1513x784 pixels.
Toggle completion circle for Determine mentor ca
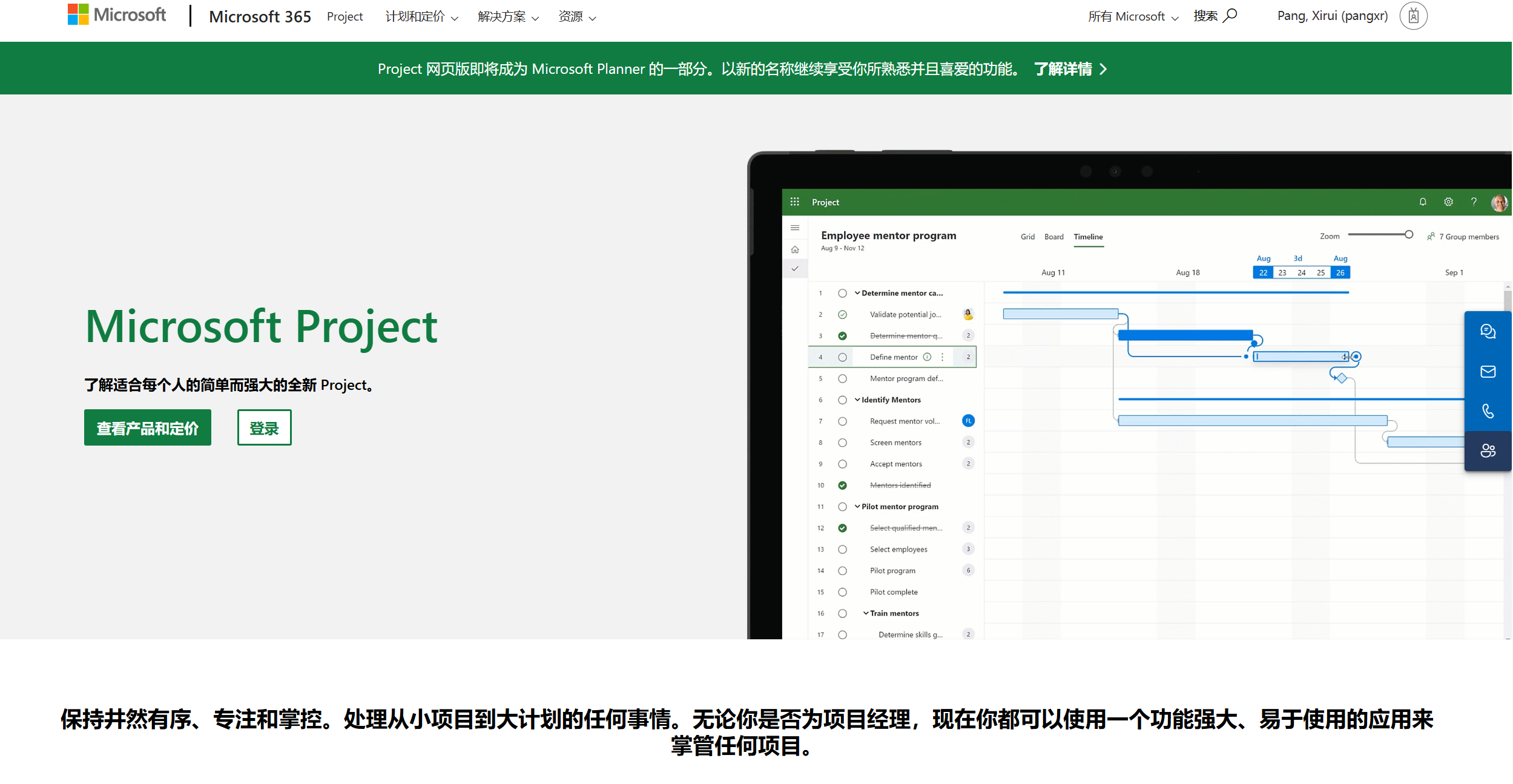842,293
